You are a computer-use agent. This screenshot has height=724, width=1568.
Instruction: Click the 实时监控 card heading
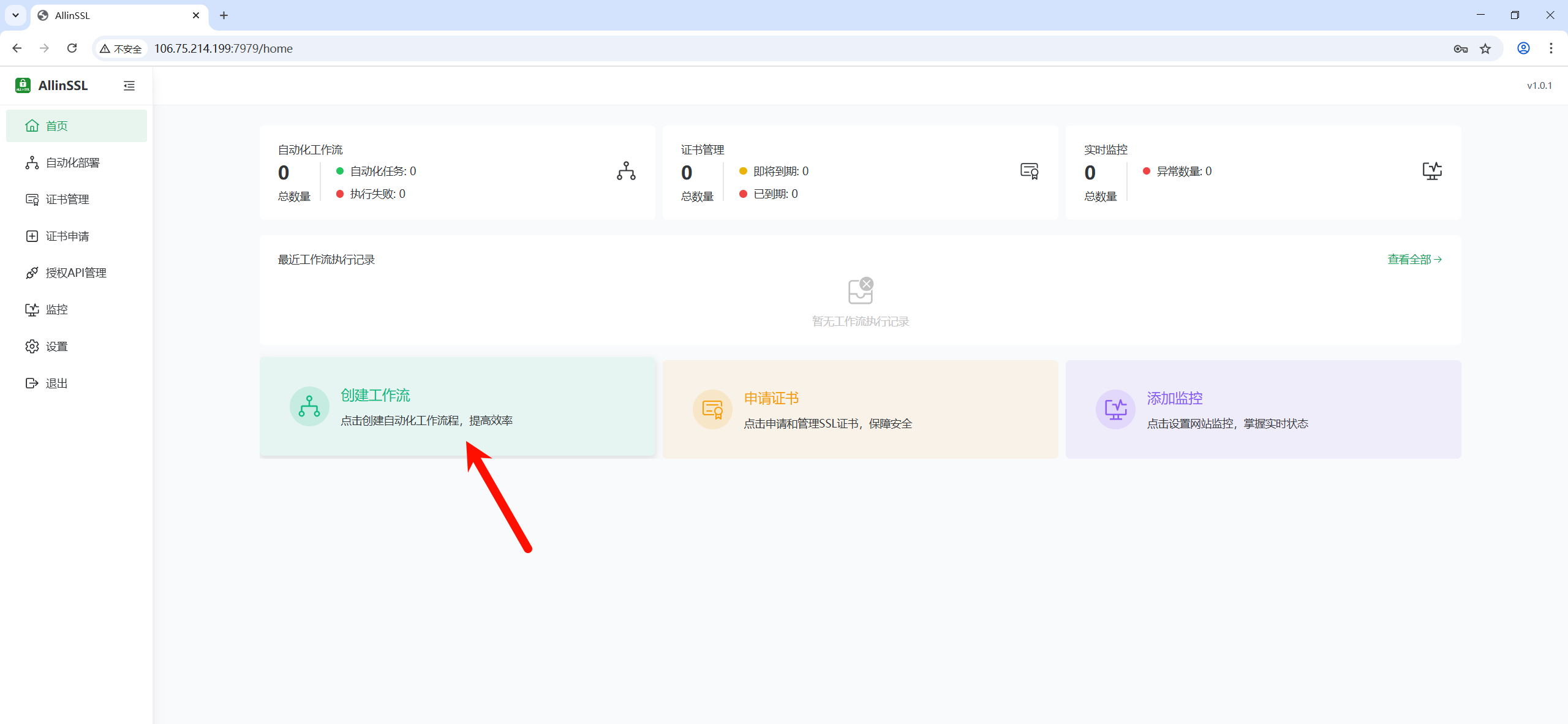point(1106,149)
